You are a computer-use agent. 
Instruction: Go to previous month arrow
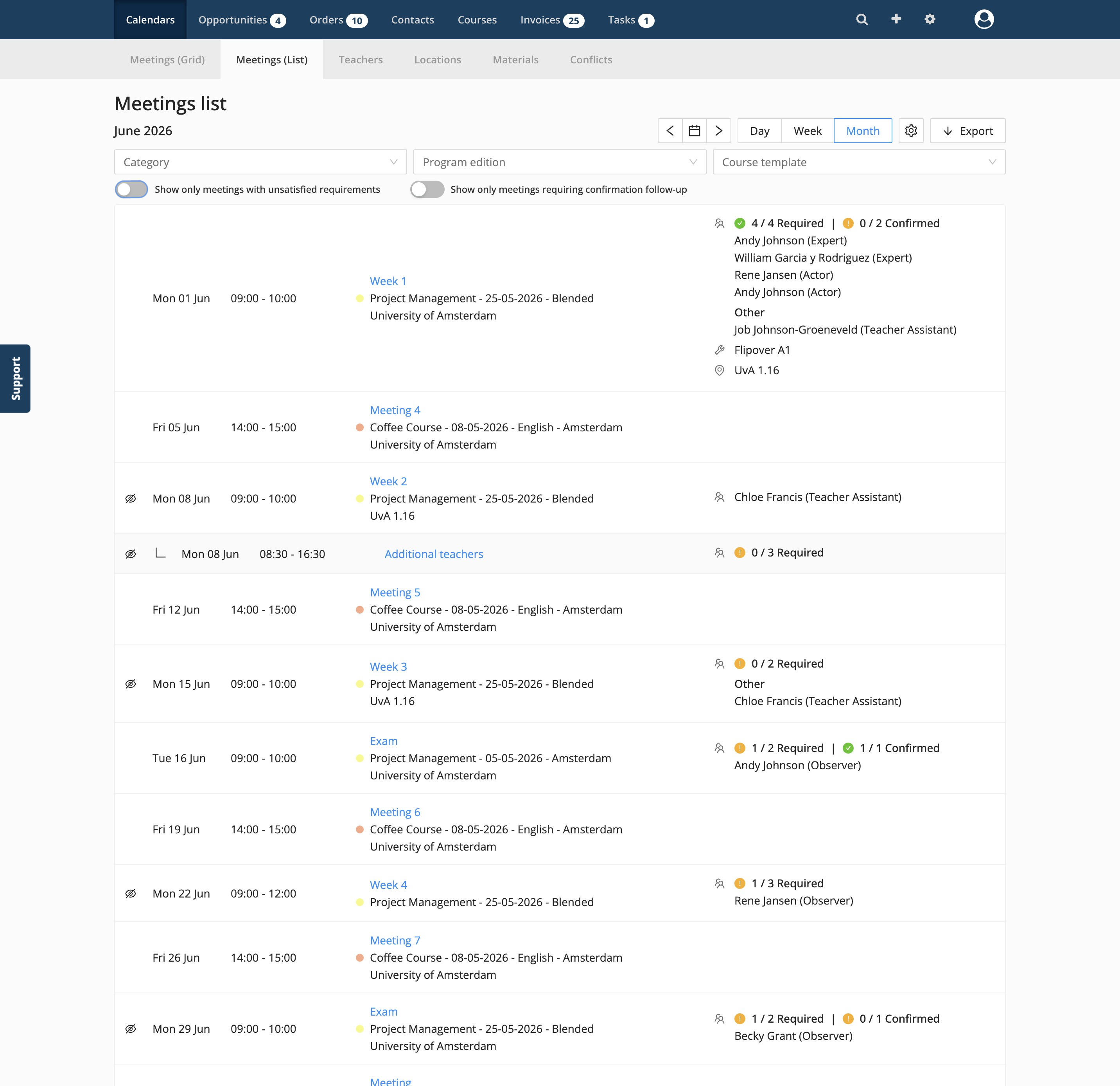pos(670,131)
